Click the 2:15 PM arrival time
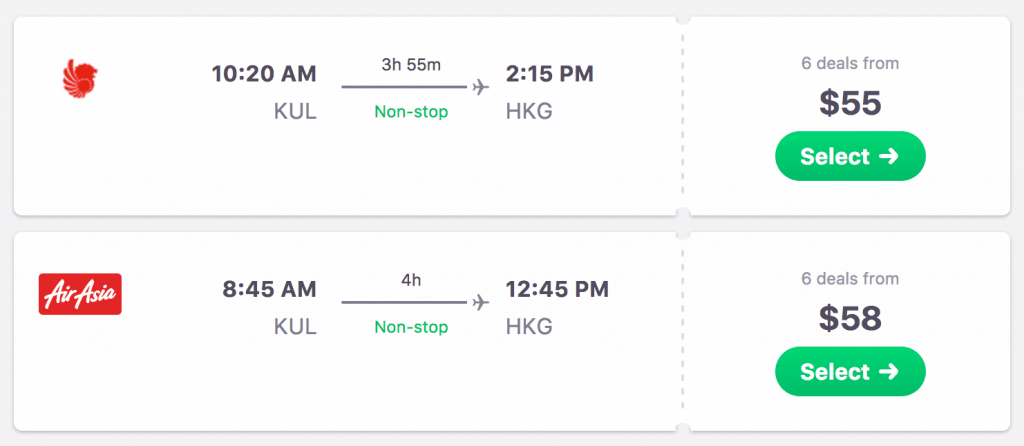1024x446 pixels. click(x=550, y=74)
